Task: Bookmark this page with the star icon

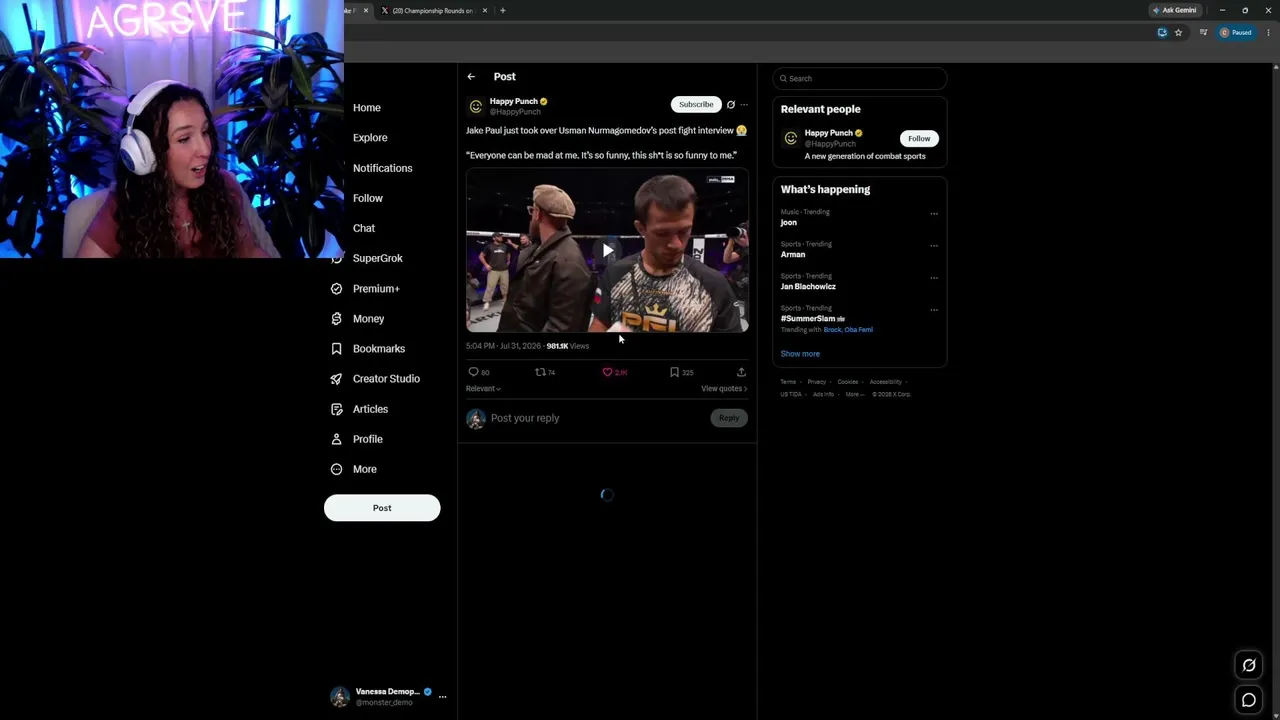Action: [1178, 32]
